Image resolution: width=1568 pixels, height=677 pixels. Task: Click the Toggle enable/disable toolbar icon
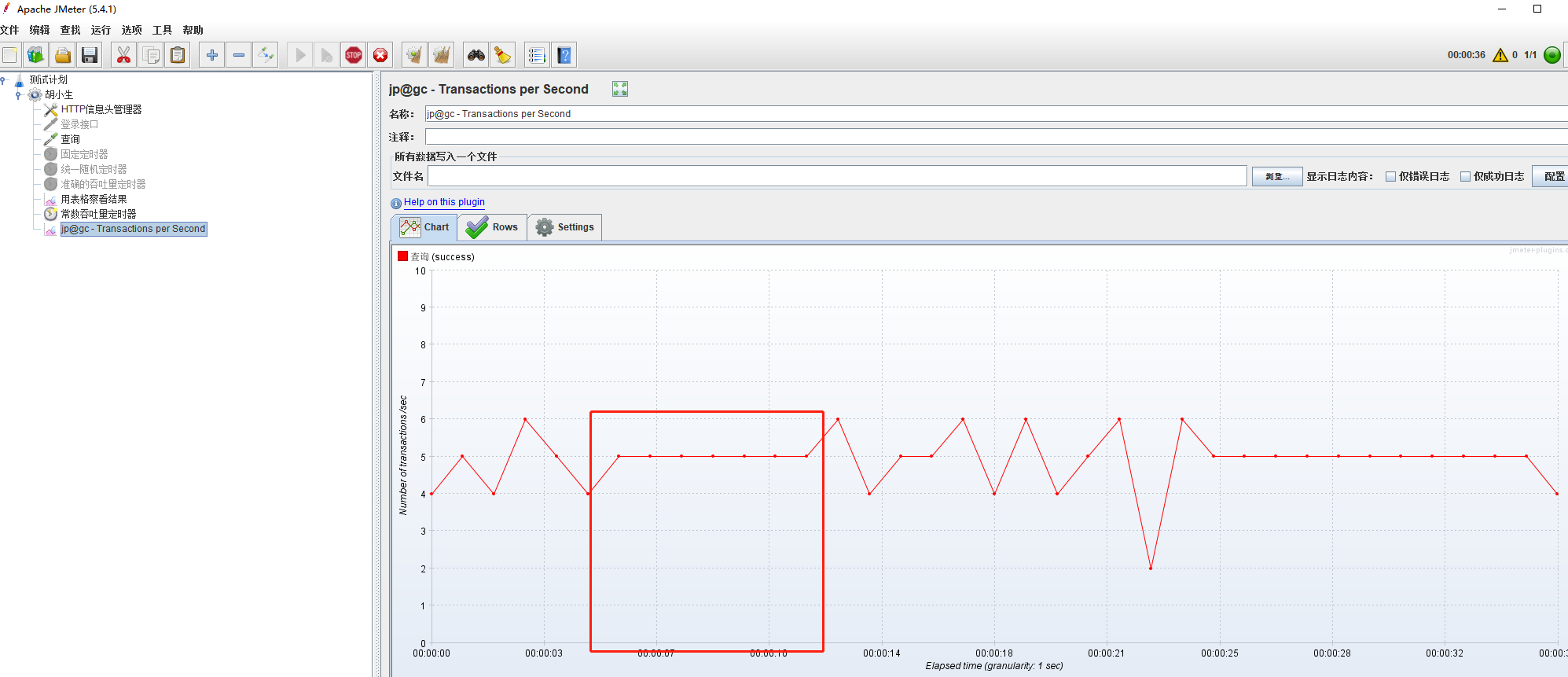pos(266,55)
